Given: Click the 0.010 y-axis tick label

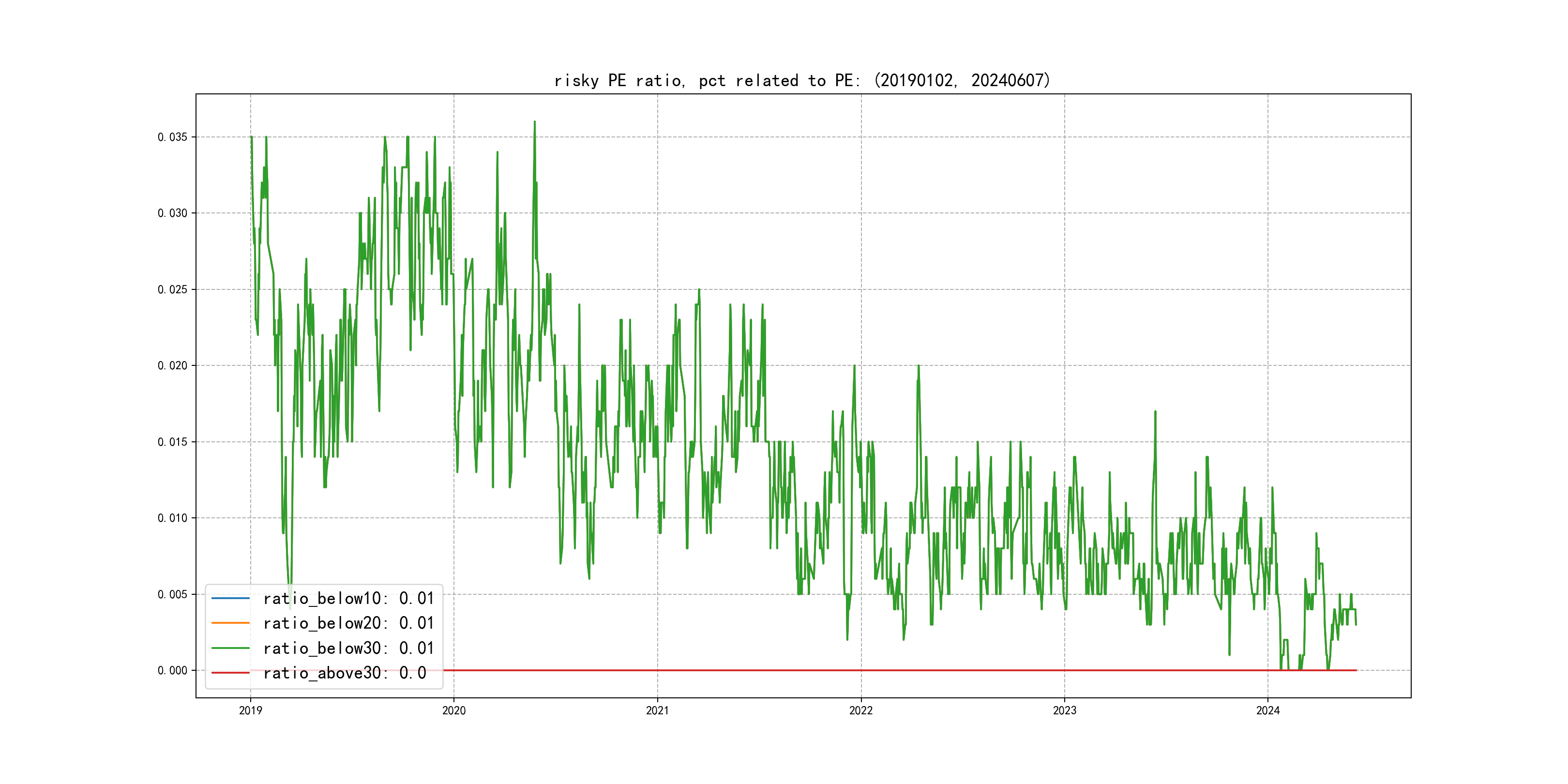Looking at the screenshot, I should click(172, 518).
